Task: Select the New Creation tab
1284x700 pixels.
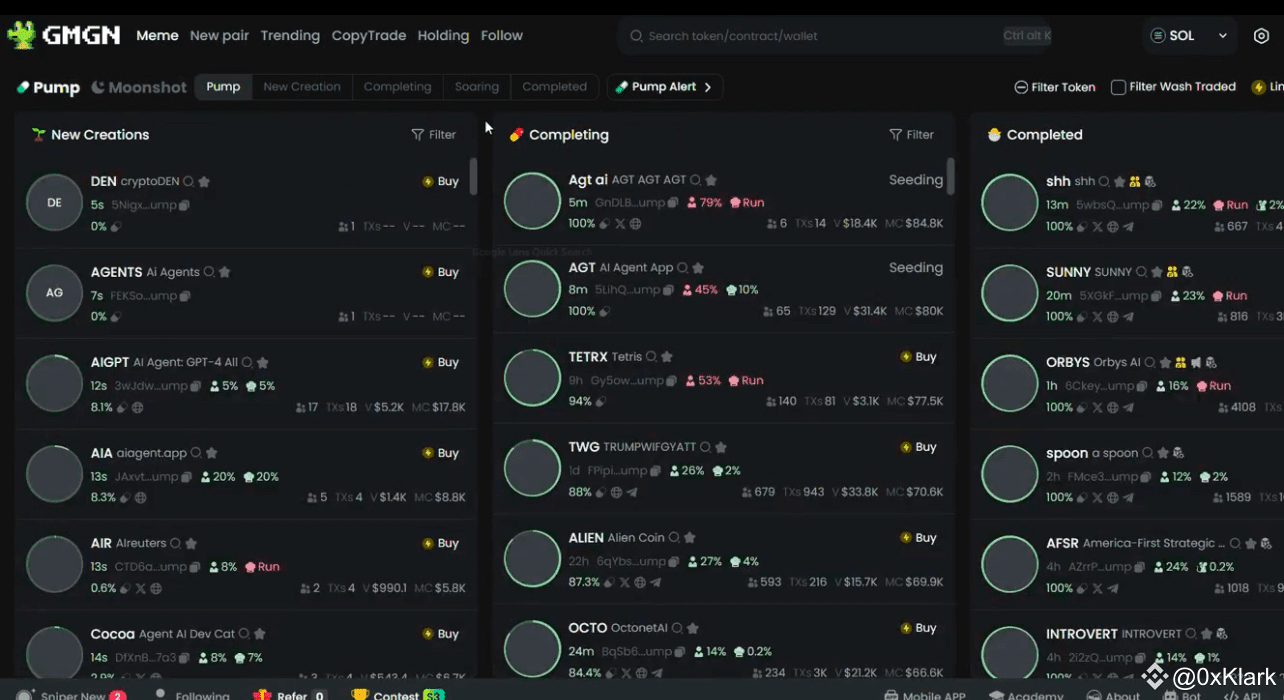Action: point(302,87)
